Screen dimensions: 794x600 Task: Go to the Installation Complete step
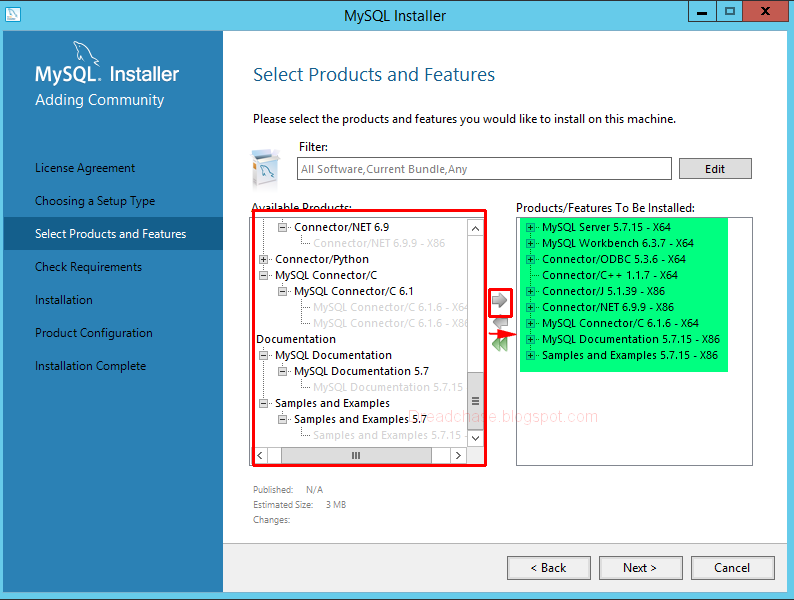tap(90, 366)
